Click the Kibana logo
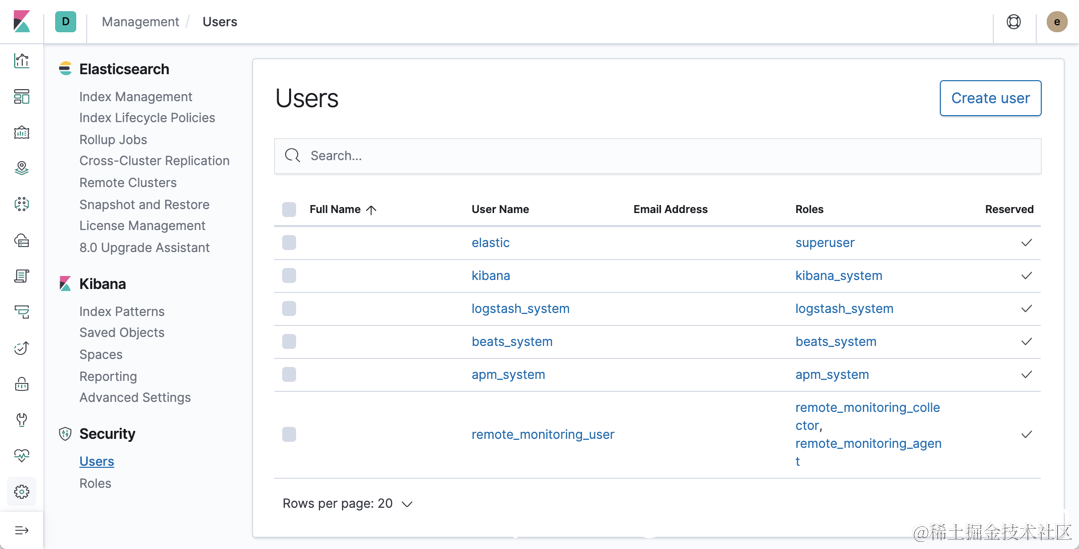Screen dimensions: 1079x549 tap(22, 21)
